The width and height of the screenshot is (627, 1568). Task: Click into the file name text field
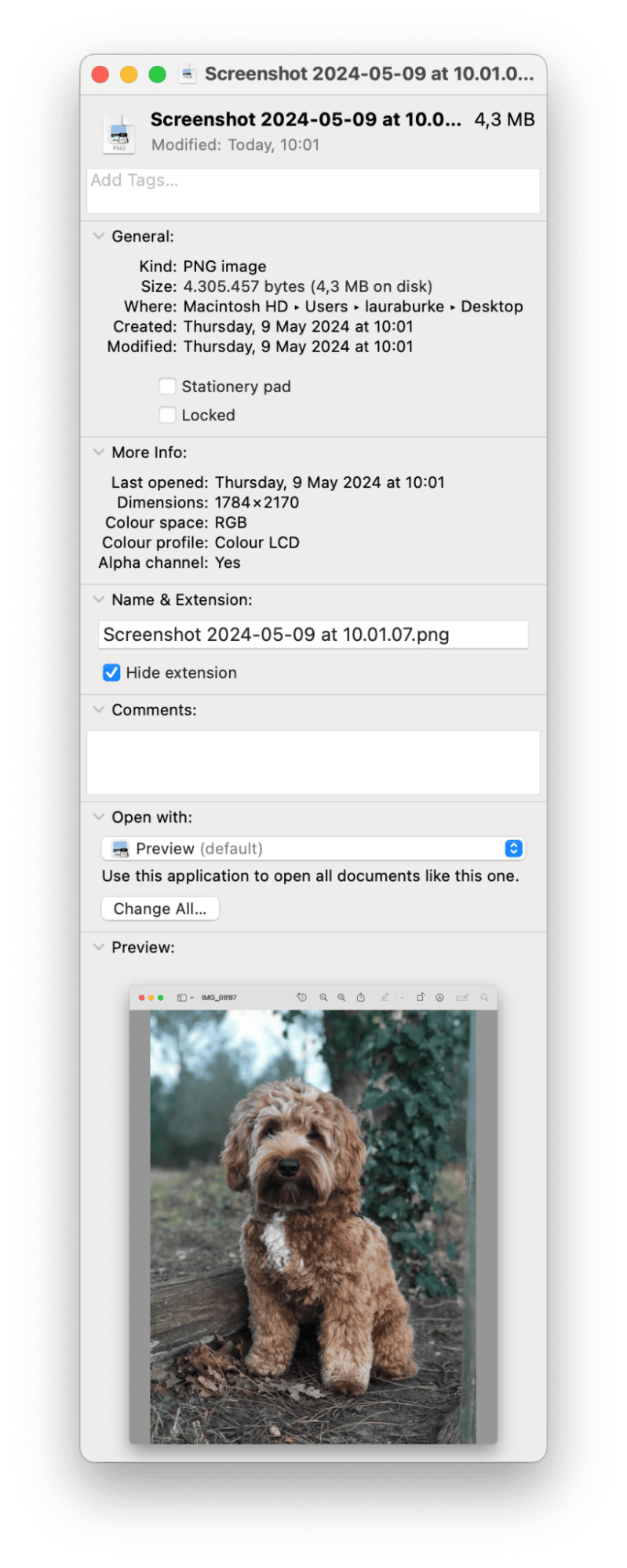point(313,635)
